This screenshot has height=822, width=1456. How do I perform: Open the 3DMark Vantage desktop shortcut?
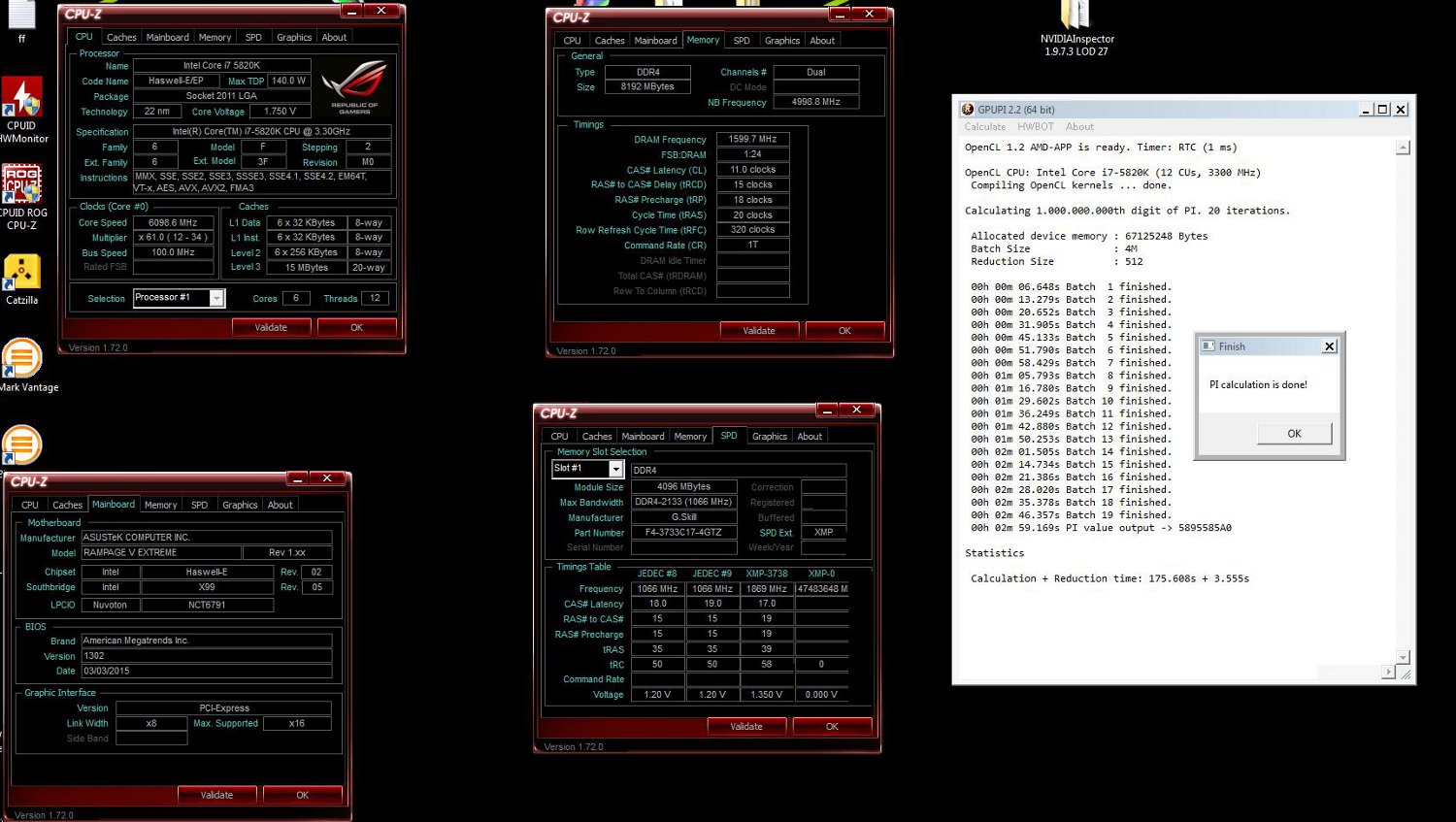21,358
